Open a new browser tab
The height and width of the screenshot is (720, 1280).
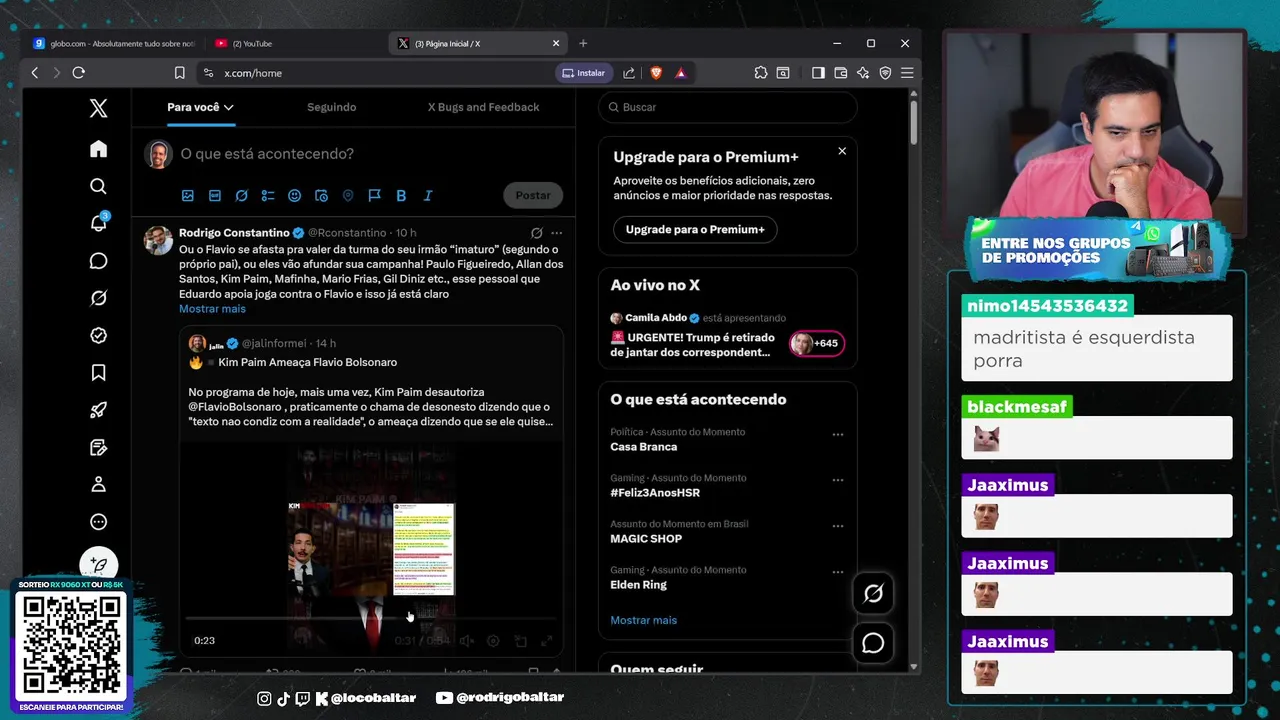tap(583, 44)
